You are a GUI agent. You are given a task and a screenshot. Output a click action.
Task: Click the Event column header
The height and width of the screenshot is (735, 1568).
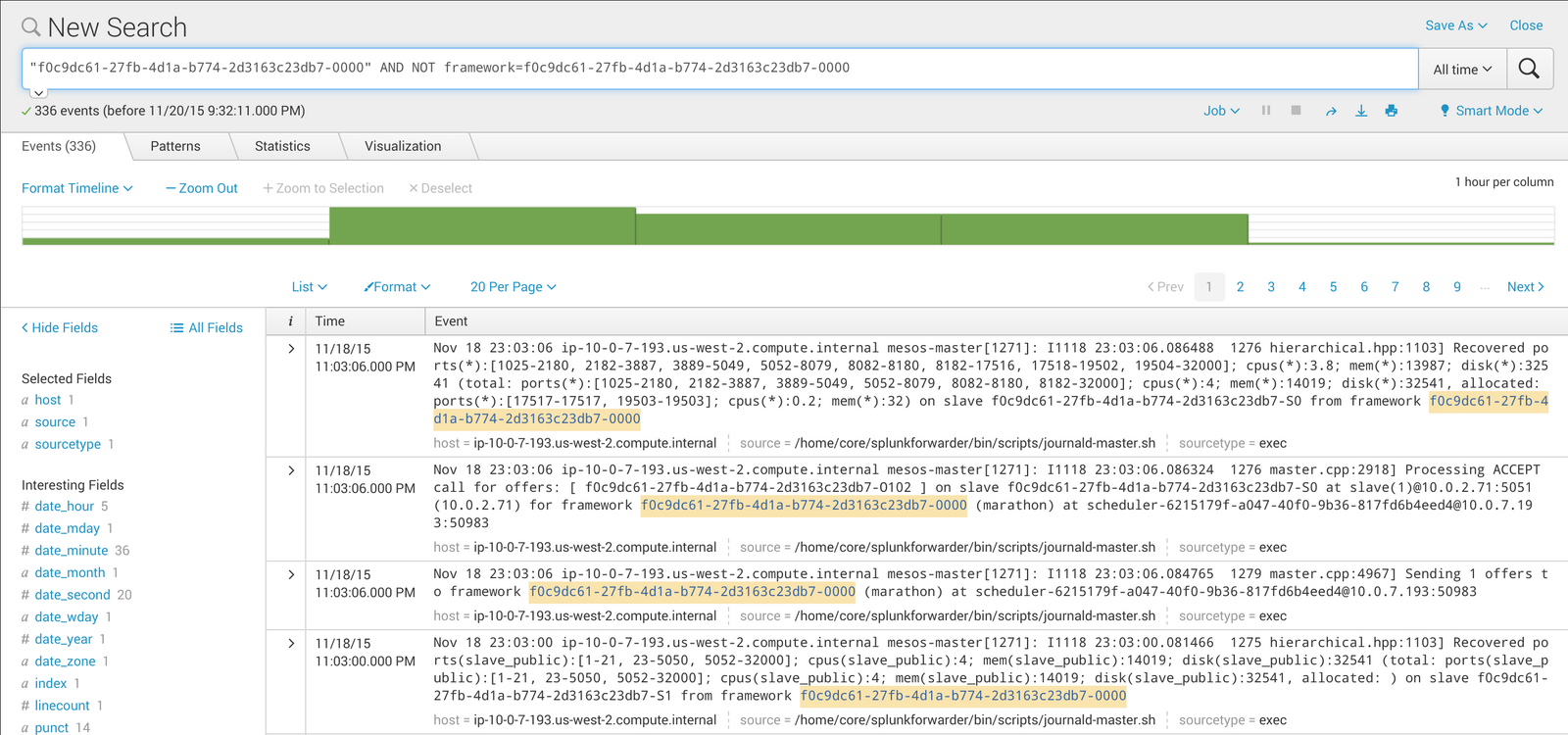451,321
